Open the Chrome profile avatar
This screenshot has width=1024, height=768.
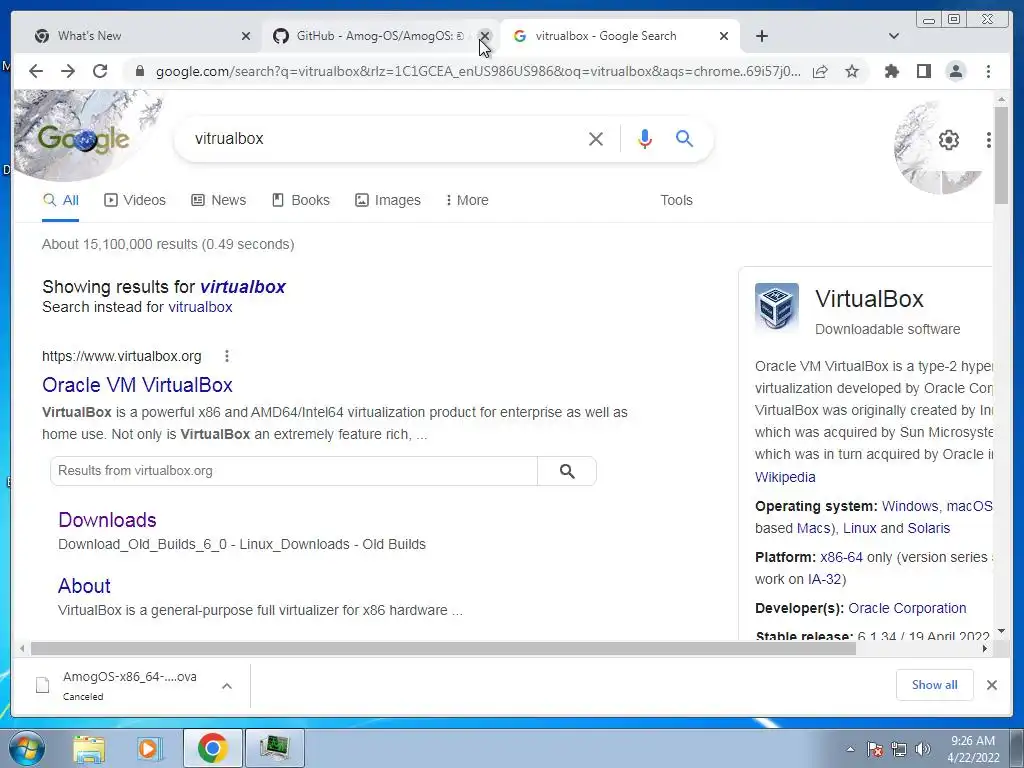[x=955, y=71]
